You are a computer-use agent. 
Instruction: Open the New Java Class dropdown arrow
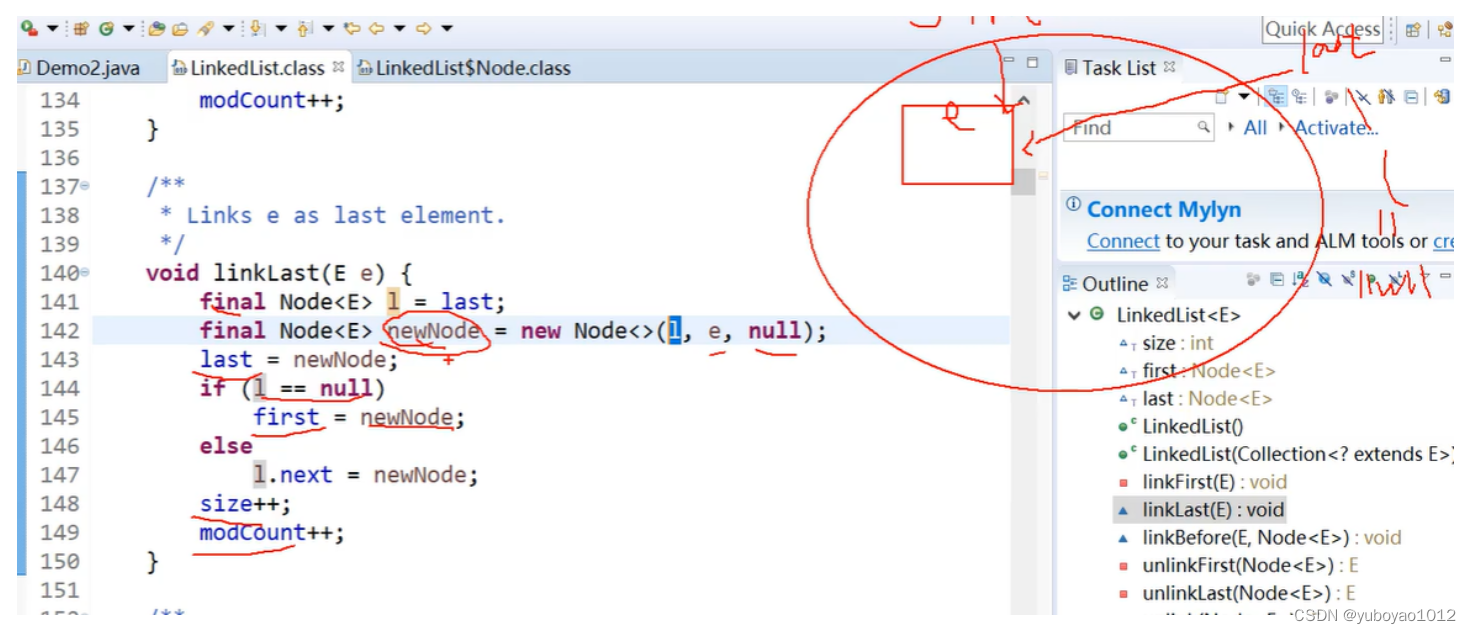(129, 28)
